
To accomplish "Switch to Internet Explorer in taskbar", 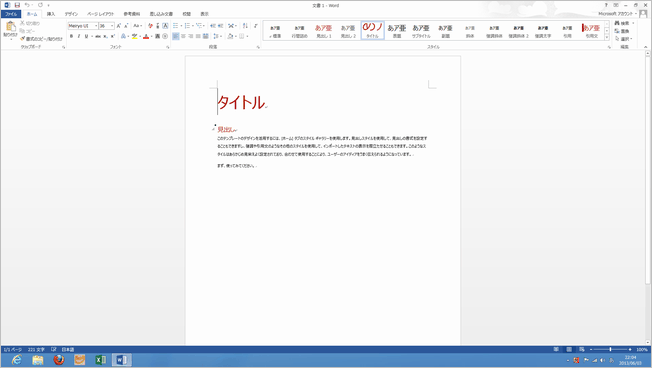I will [x=17, y=360].
